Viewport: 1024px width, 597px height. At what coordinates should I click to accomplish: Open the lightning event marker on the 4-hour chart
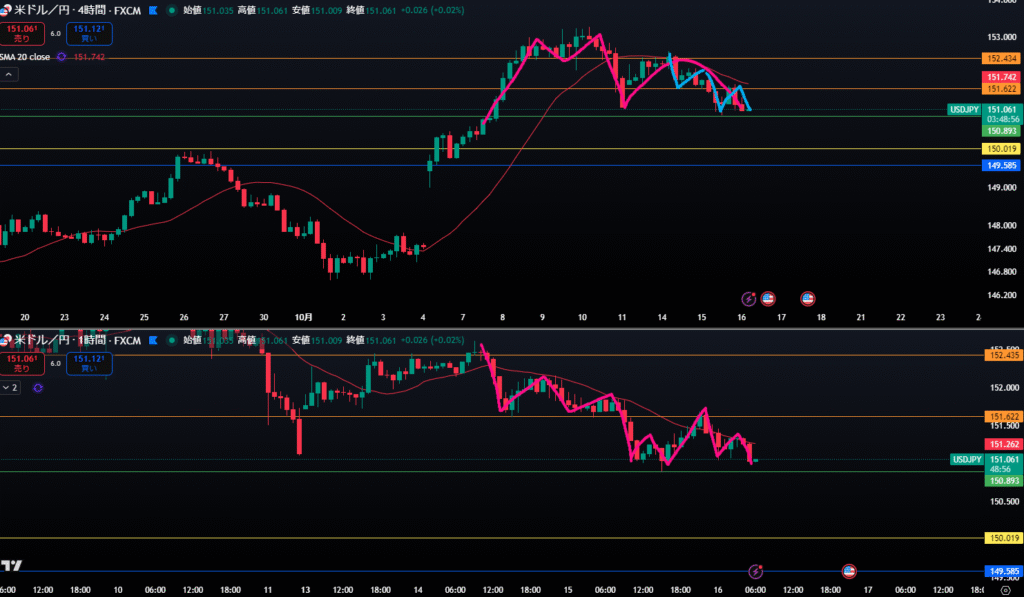pos(748,298)
